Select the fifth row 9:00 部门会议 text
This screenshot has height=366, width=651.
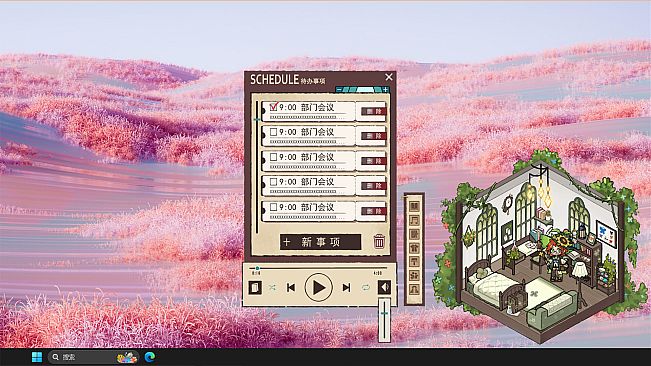pos(306,207)
